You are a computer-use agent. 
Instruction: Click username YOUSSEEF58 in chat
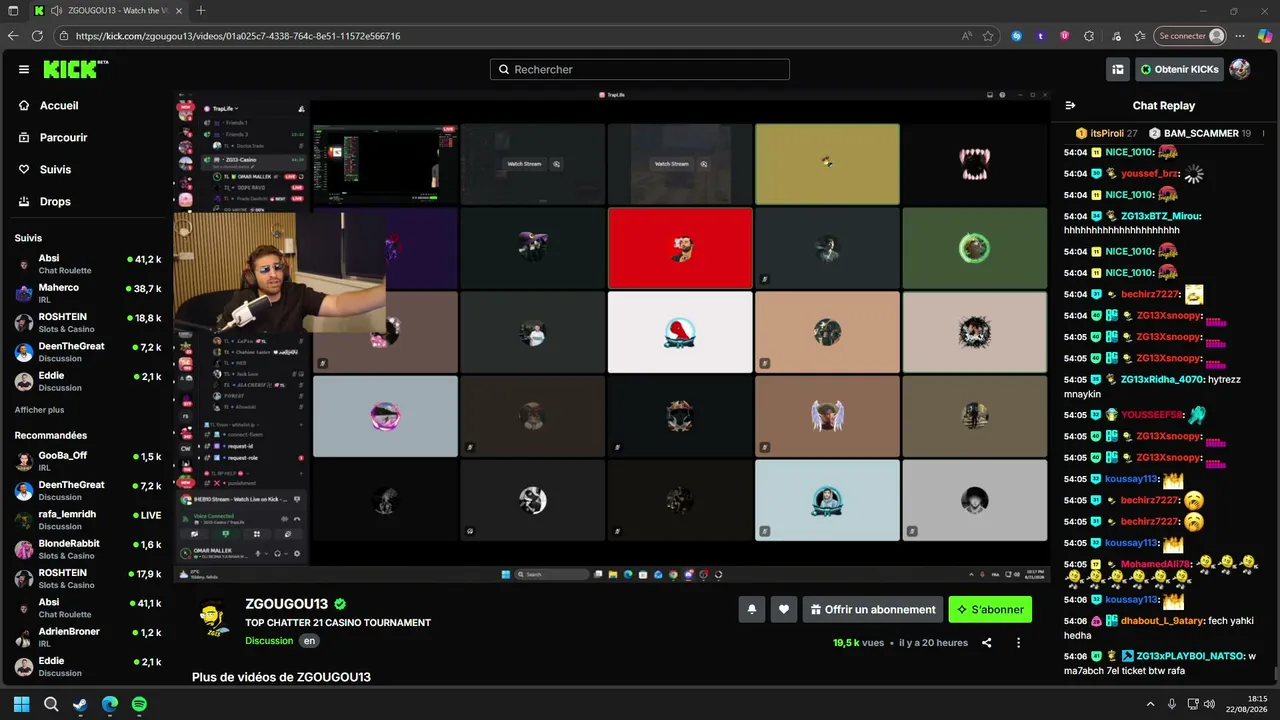point(1152,415)
